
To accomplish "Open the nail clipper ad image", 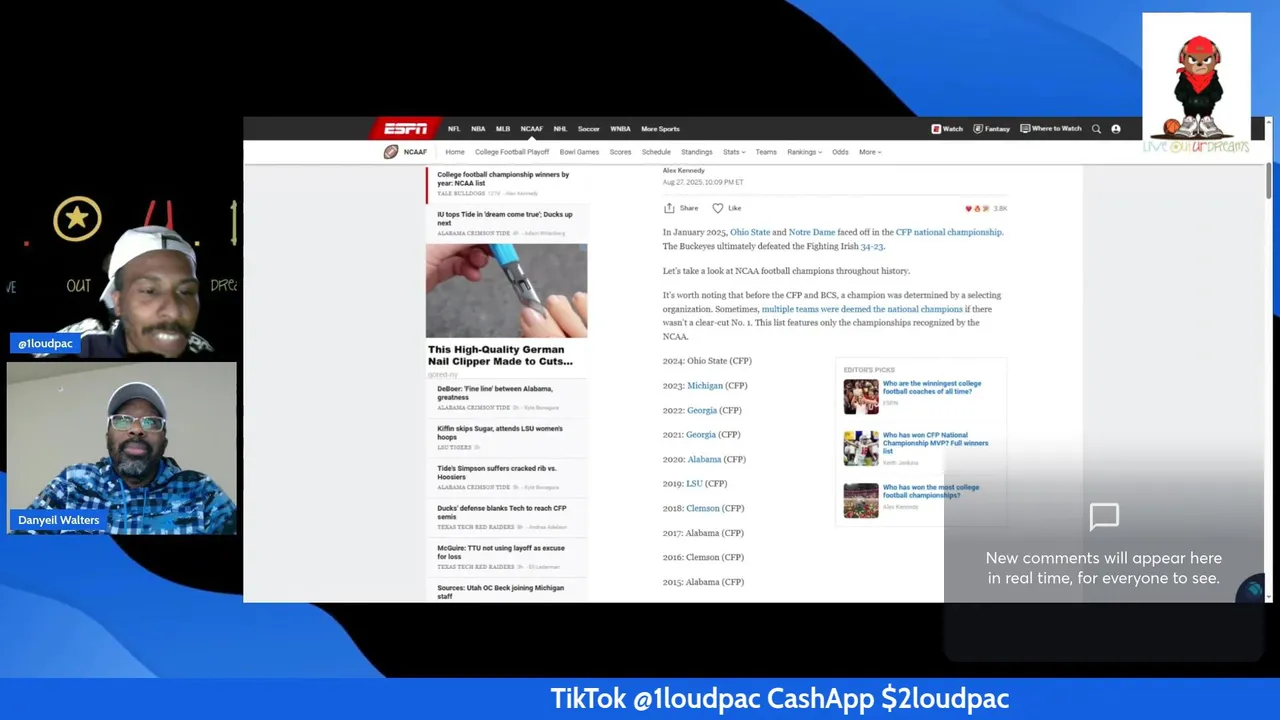I will tap(506, 291).
